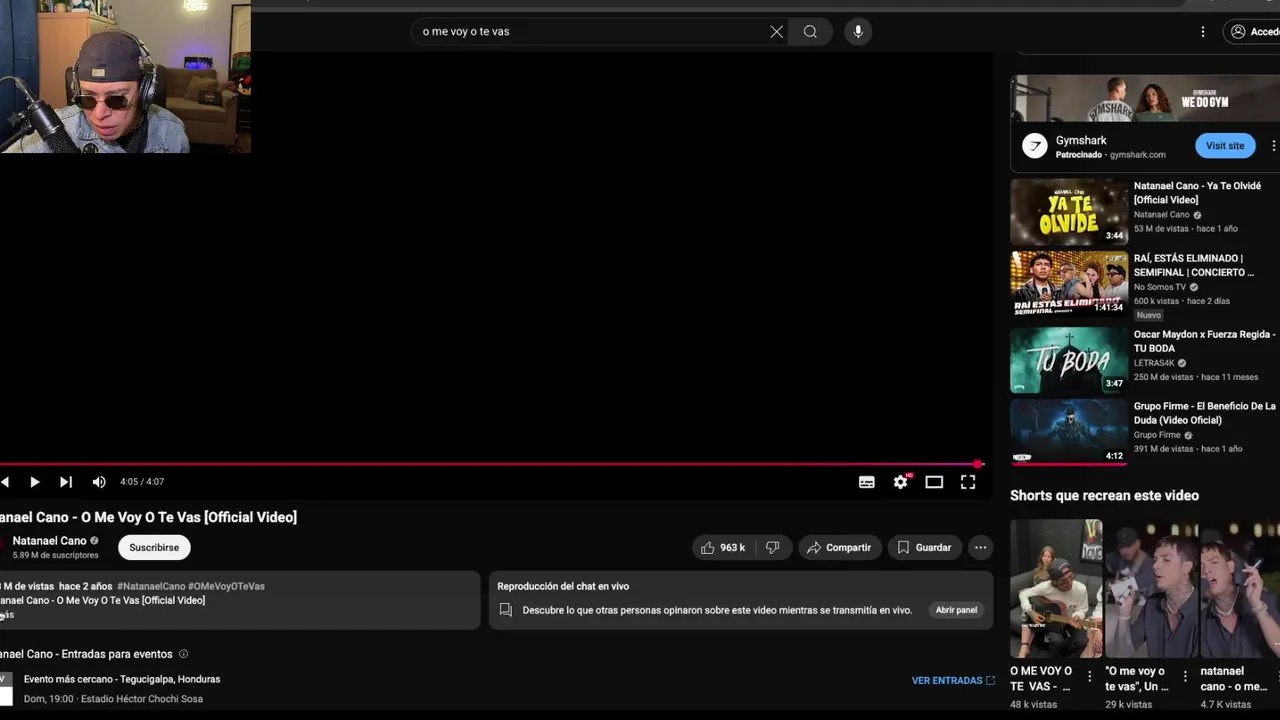Open Ya Te Olvidé video thumbnail

click(1069, 212)
